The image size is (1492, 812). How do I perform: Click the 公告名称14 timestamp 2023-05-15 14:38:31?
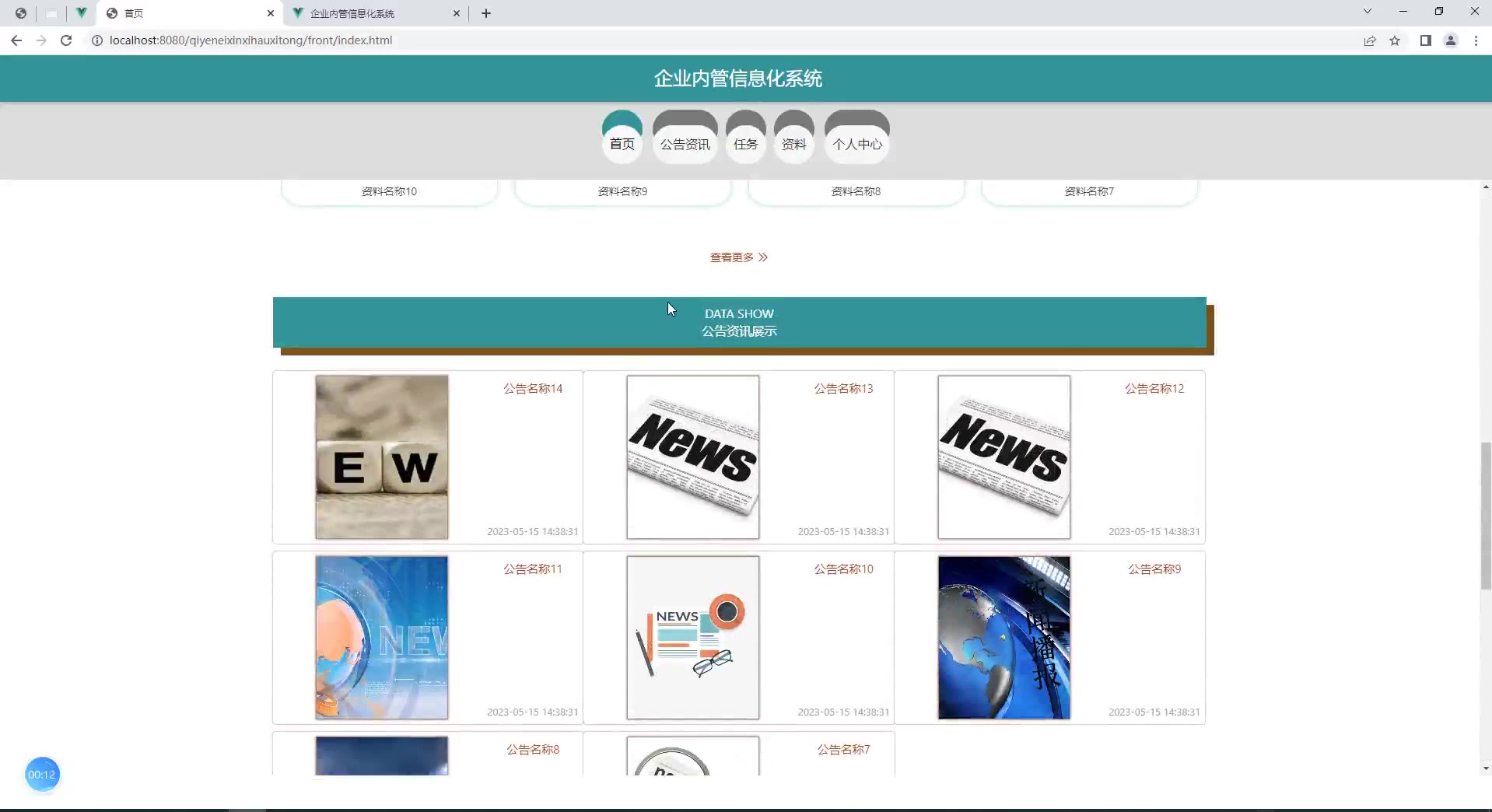[x=533, y=532]
